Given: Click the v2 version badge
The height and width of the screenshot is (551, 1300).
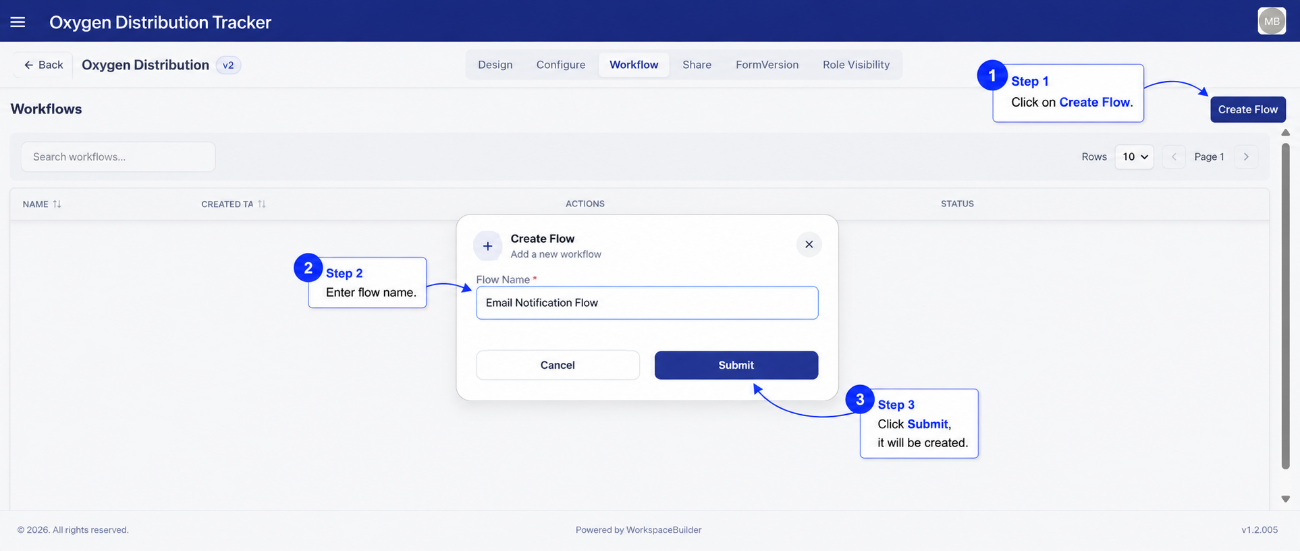Looking at the screenshot, I should pos(228,65).
